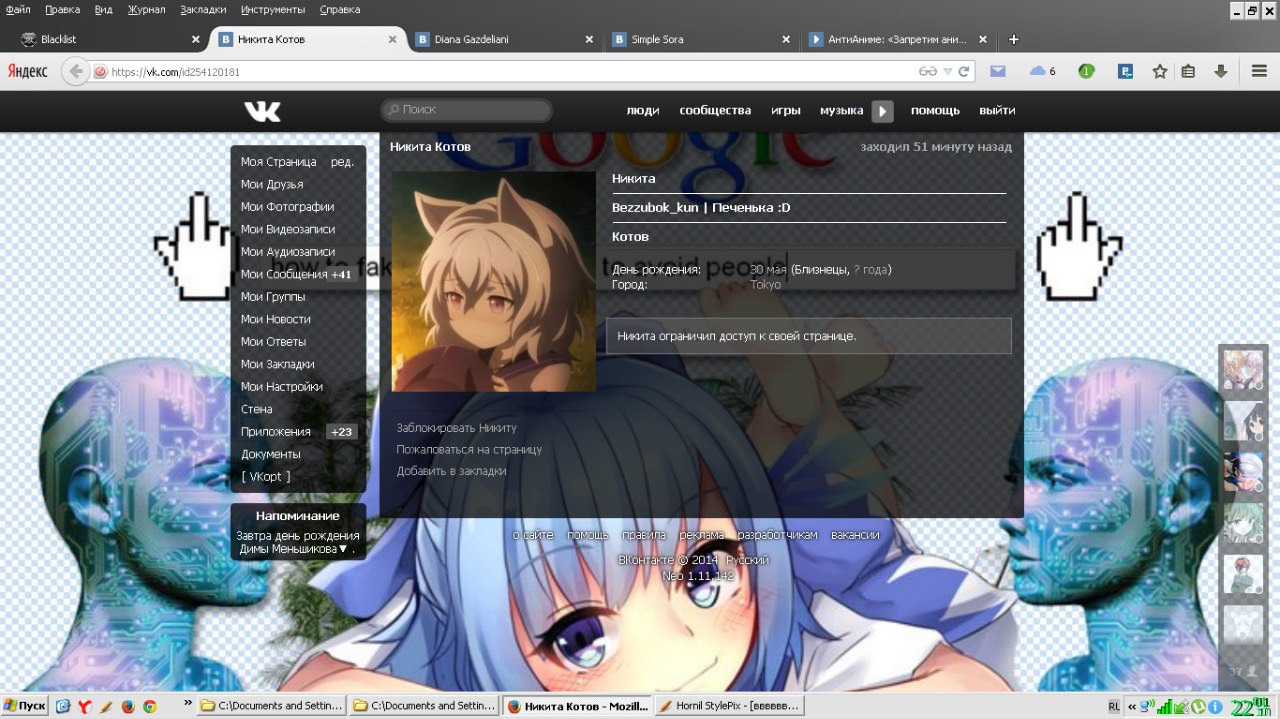Image resolution: width=1280 pixels, height=719 pixels.
Task: Open Мои Друзья in sidebar
Action: tap(272, 184)
